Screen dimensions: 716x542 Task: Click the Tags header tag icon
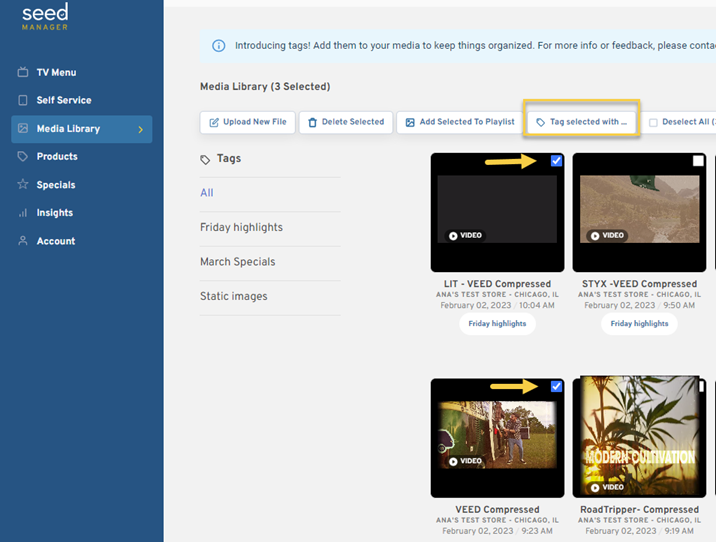pos(205,159)
